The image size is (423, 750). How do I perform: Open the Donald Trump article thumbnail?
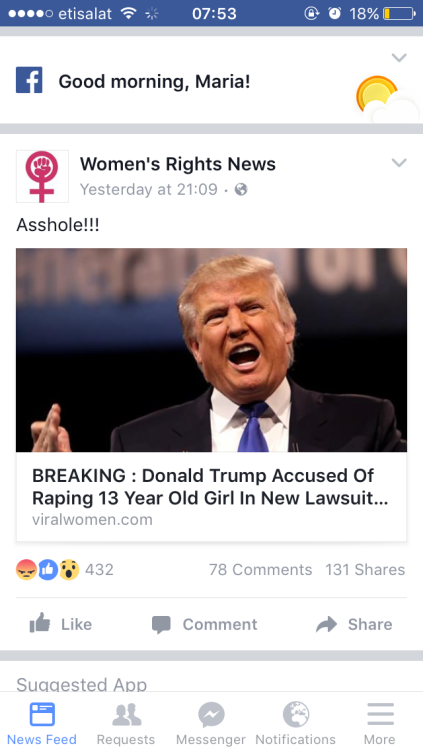(212, 350)
